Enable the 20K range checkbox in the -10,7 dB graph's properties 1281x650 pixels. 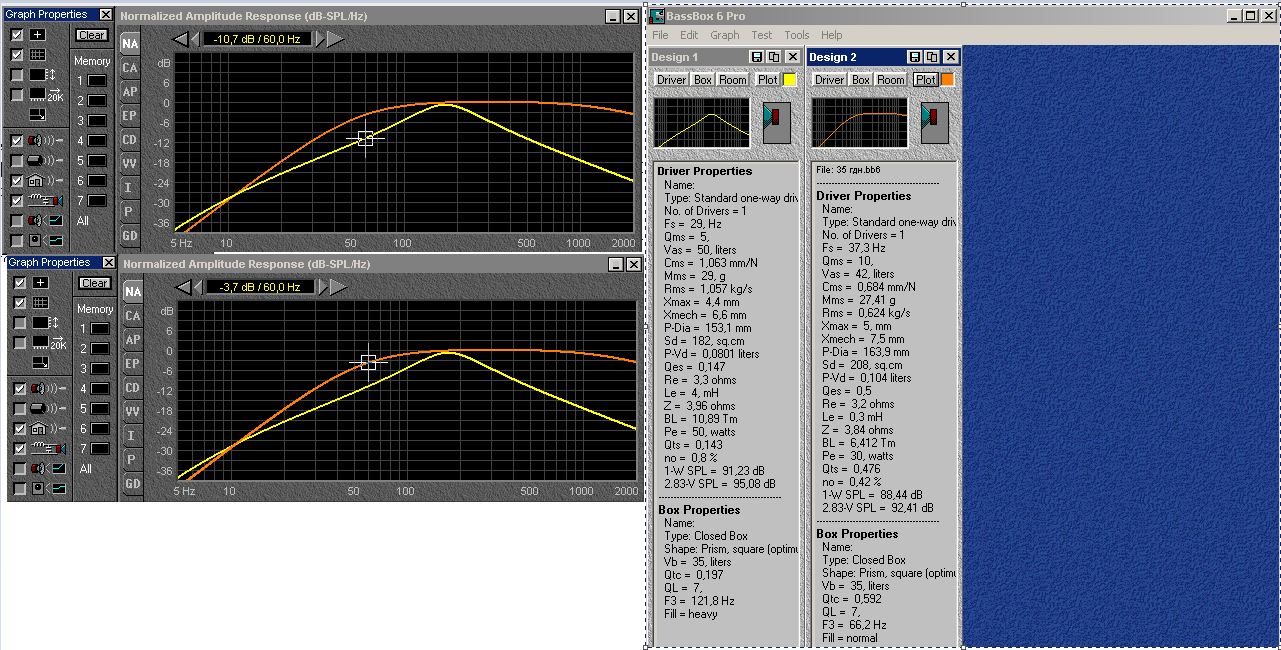pyautogui.click(x=17, y=95)
